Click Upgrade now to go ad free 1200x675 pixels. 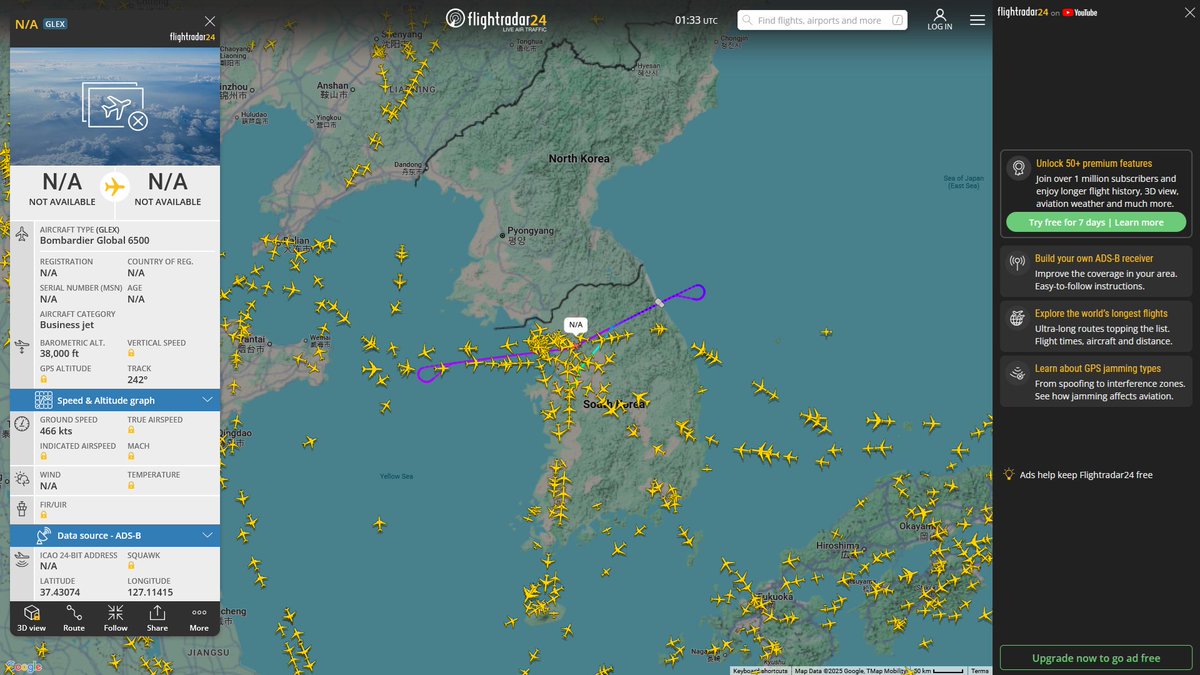pyautogui.click(x=1096, y=658)
